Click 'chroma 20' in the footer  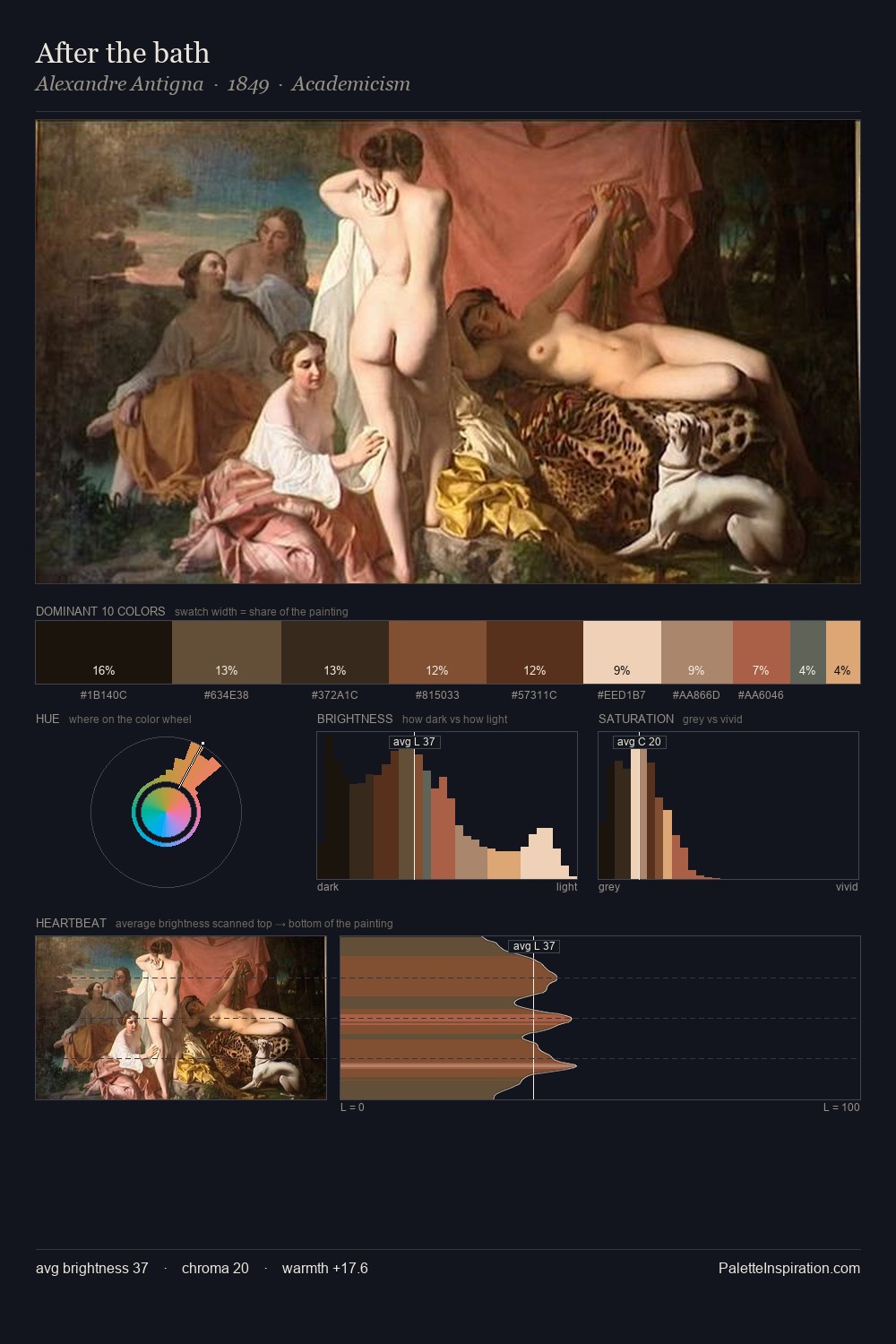[x=215, y=1268]
